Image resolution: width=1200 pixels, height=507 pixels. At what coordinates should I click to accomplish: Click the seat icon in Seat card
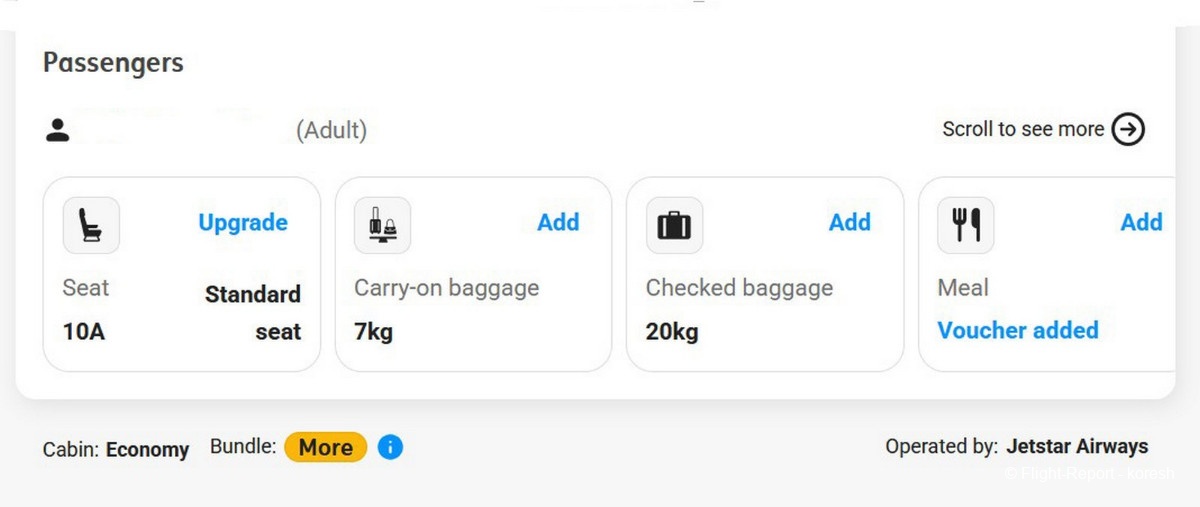point(91,225)
